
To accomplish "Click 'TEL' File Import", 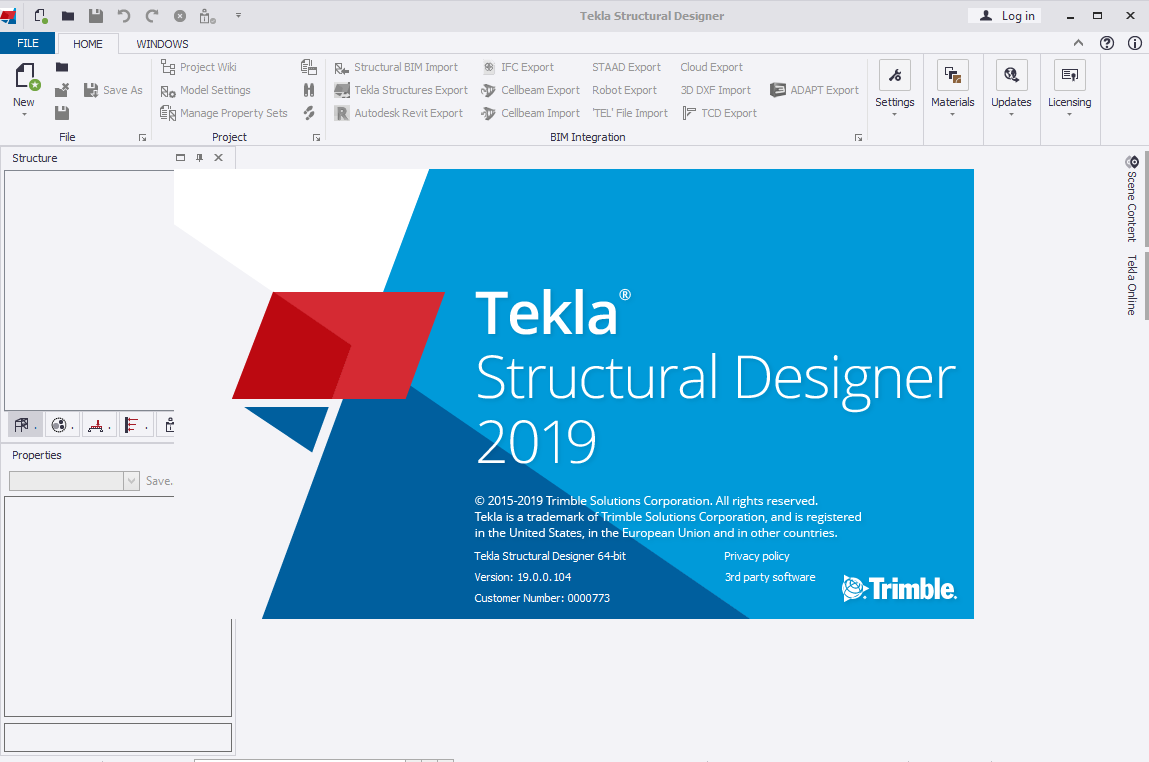I will (x=630, y=113).
